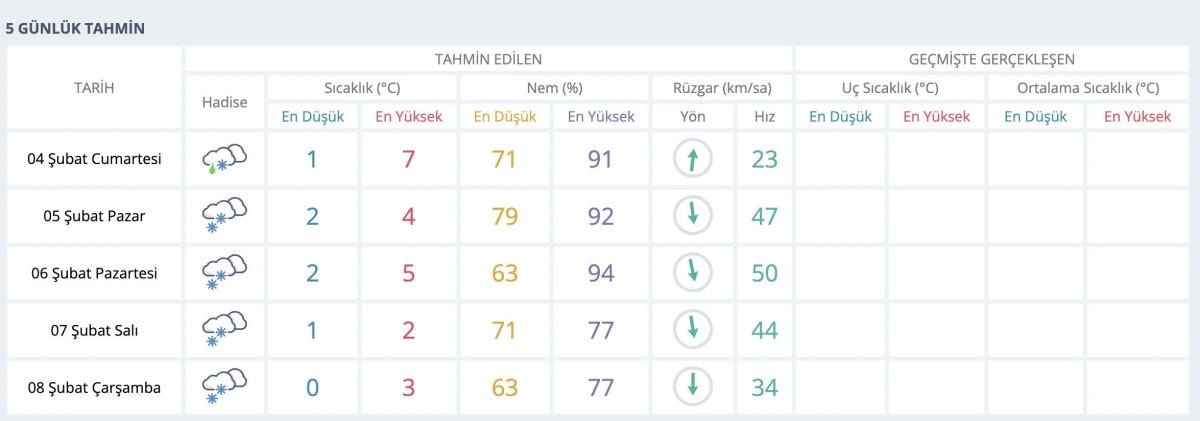Click the 5 GÜNLÜK TAHMİN title
1200x421 pixels.
coord(75,28)
